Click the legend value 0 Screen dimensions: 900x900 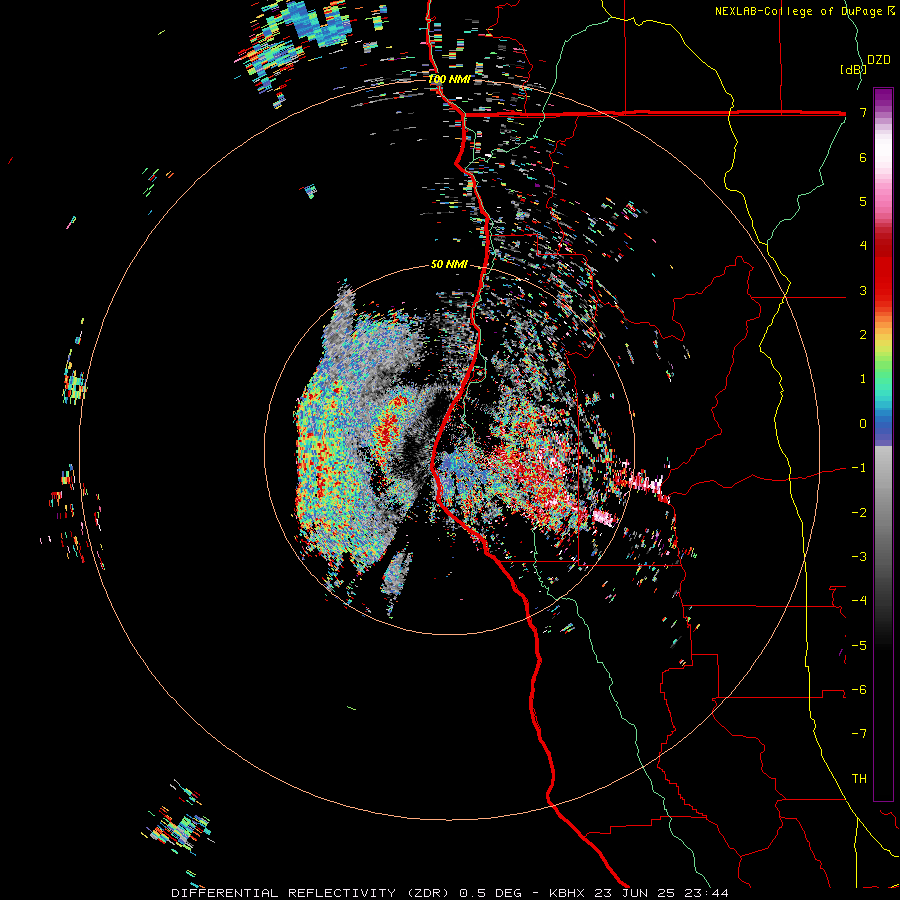pyautogui.click(x=863, y=424)
